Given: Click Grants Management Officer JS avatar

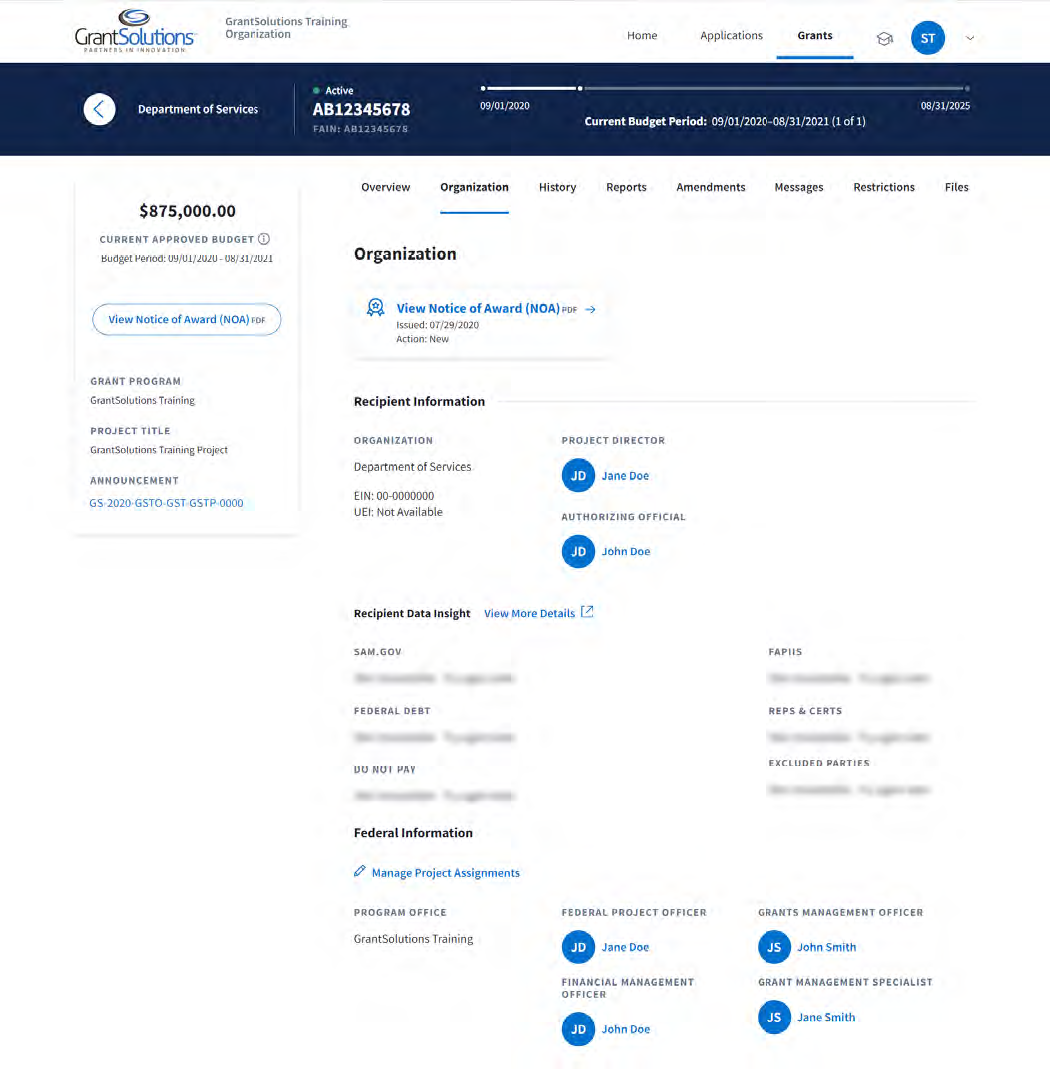Looking at the screenshot, I should coord(774,947).
